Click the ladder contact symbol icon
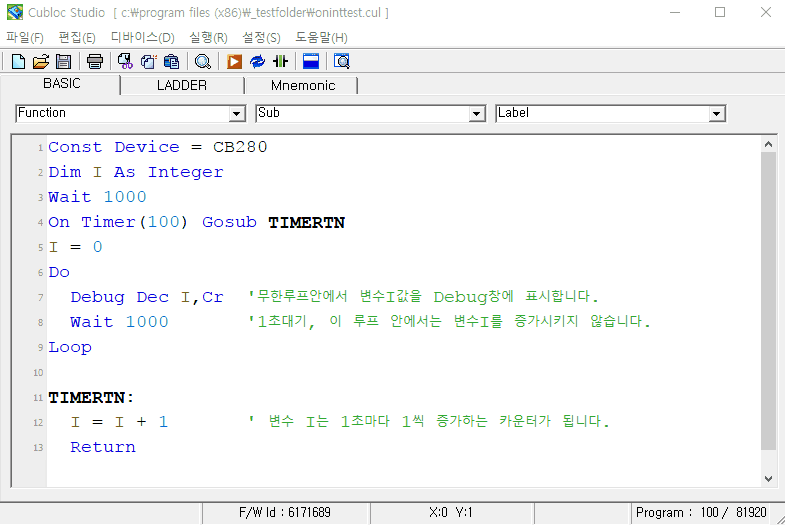The width and height of the screenshot is (785, 525). tap(280, 62)
